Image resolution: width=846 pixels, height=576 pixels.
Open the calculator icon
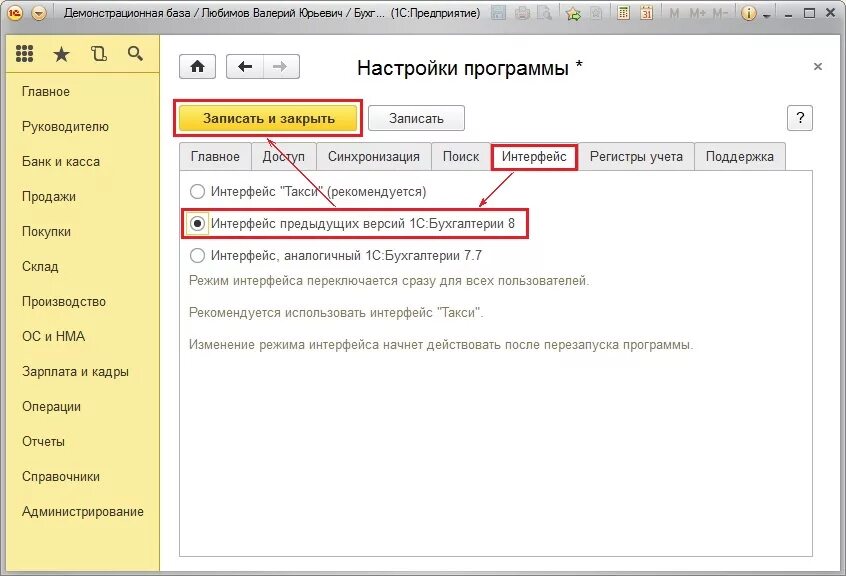623,13
